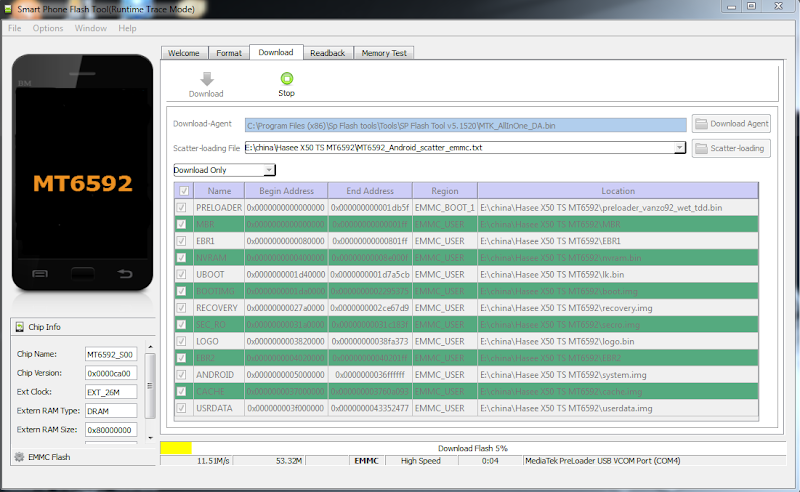This screenshot has width=800, height=492.
Task: Click the EMMC Flash gear icon
Action: (x=19, y=457)
